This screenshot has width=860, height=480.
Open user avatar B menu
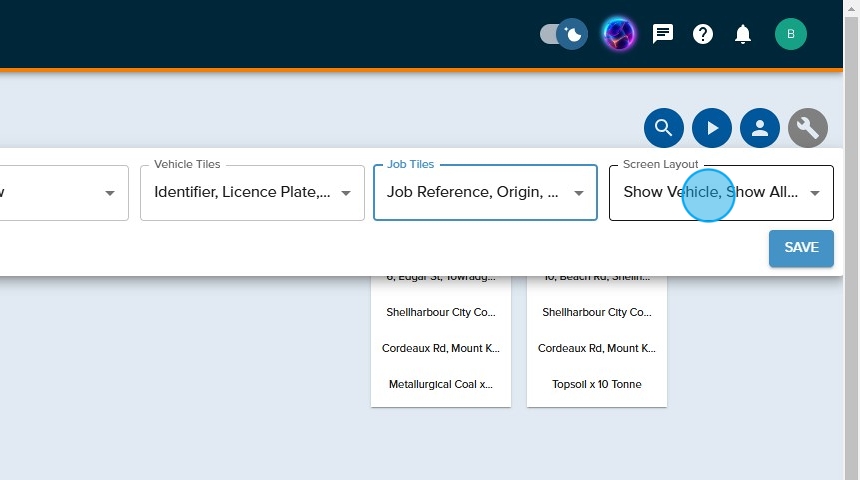(790, 34)
